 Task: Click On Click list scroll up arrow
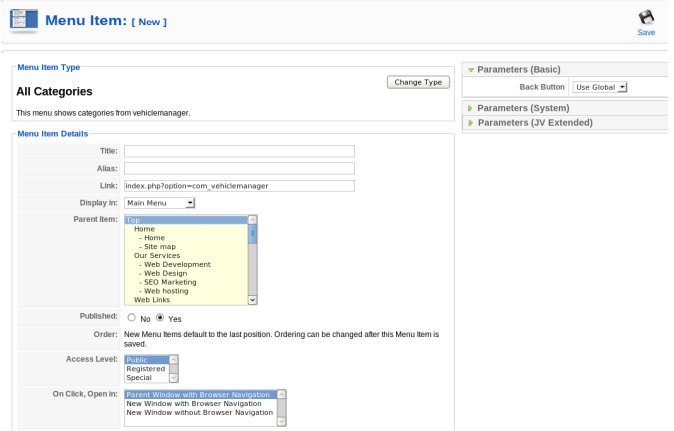pos(282,394)
